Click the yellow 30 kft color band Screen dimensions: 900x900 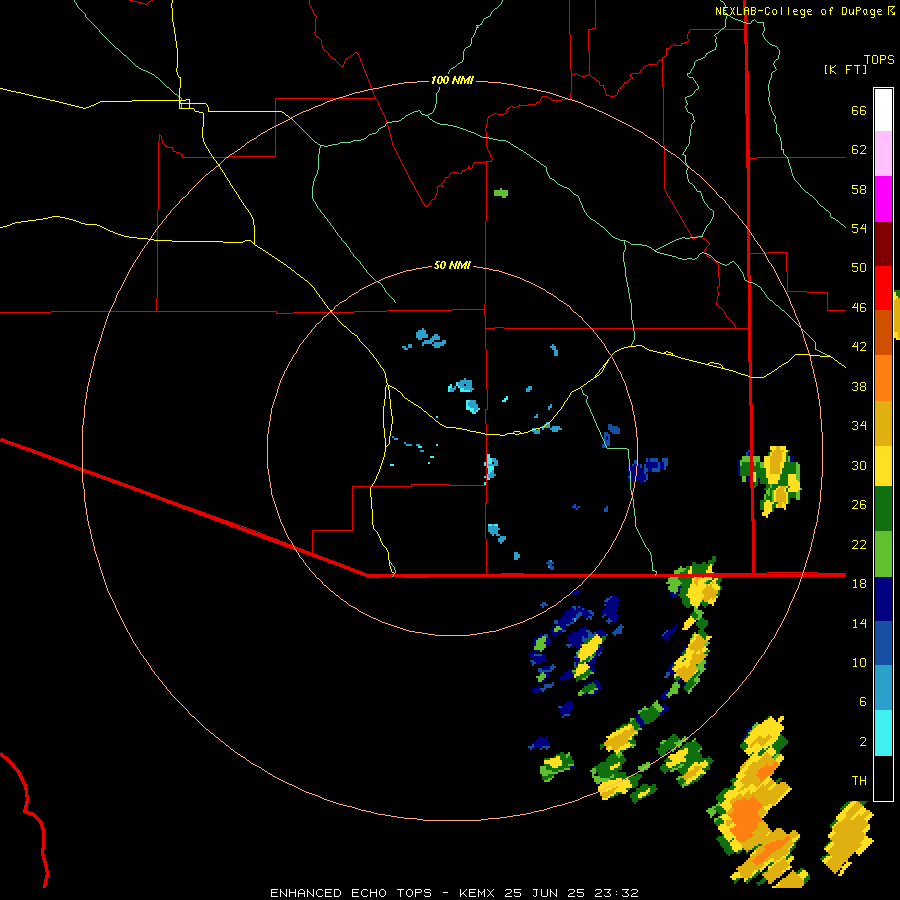point(883,466)
